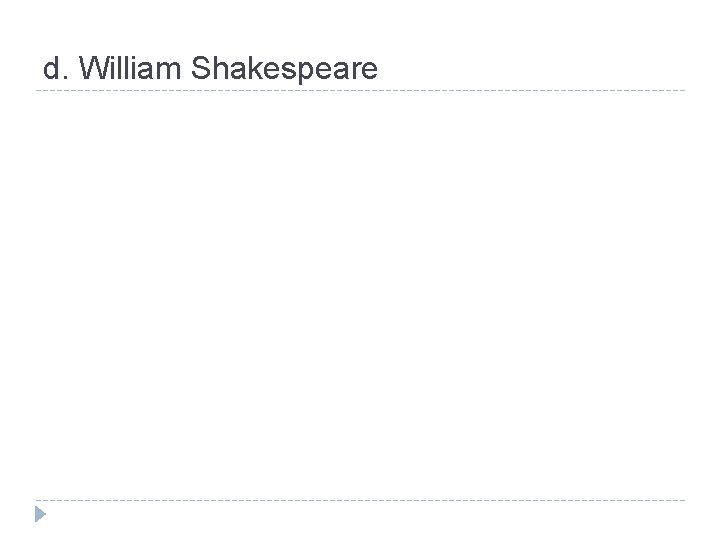The height and width of the screenshot is (540, 720).
Task: Click the dashed line above the triangle bullet
Action: (x=360, y=500)
